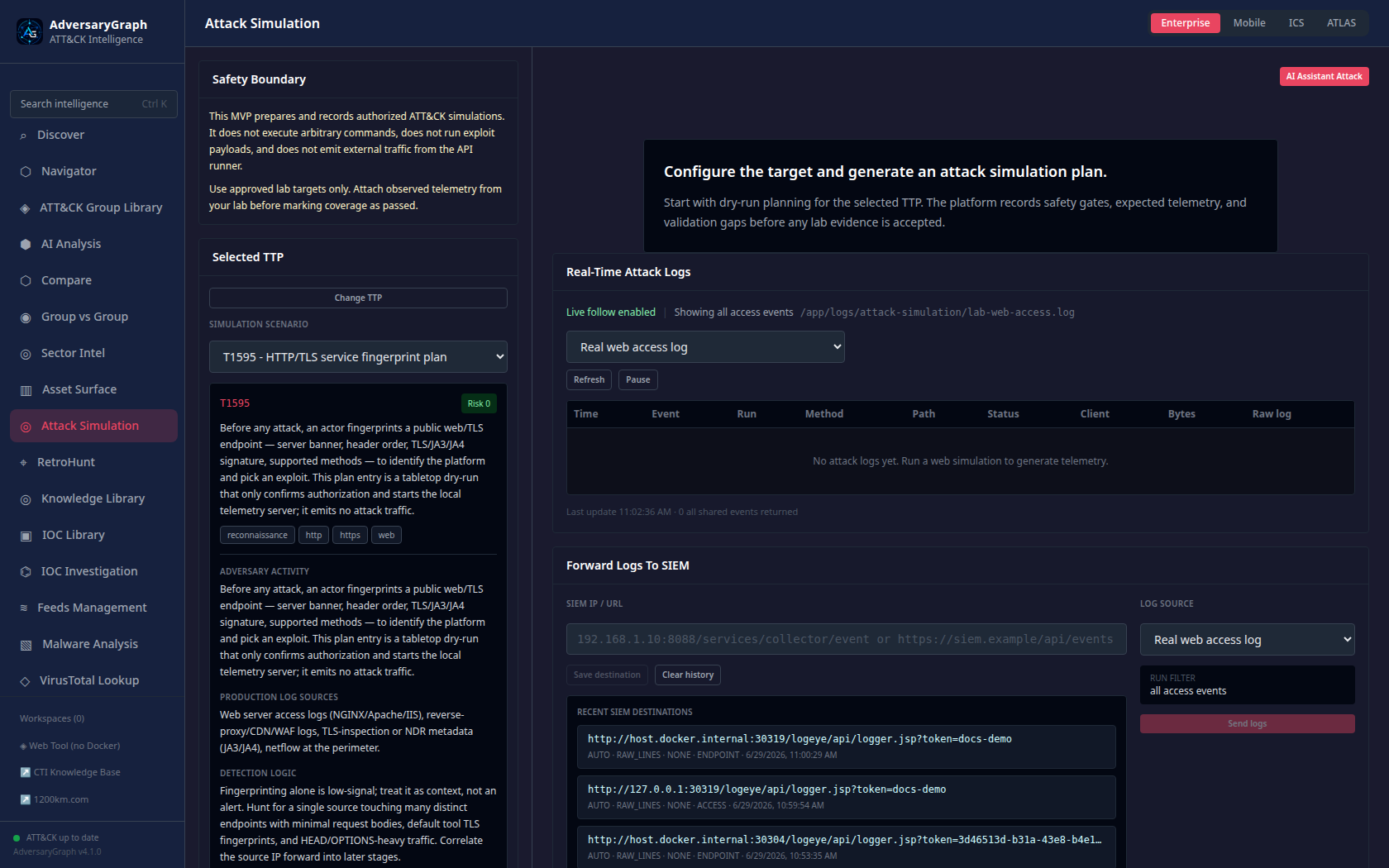Open the Discover menu item
Viewport: 1389px width, 868px height.
(93, 136)
